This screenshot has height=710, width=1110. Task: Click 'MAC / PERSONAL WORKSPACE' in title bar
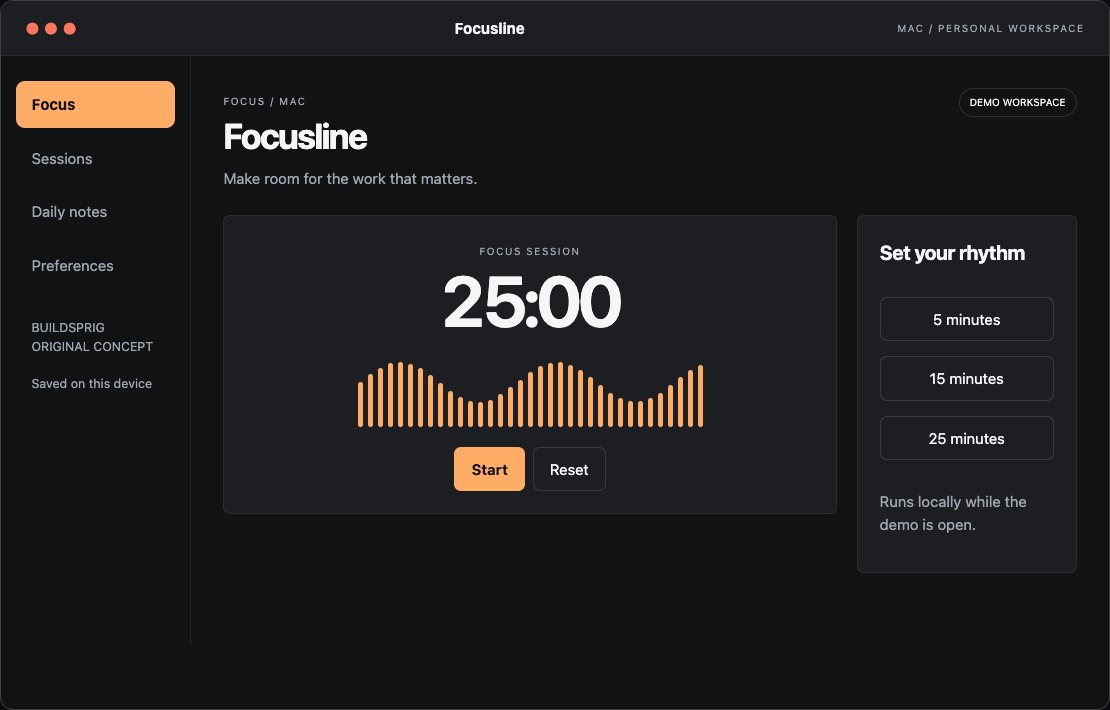point(990,28)
